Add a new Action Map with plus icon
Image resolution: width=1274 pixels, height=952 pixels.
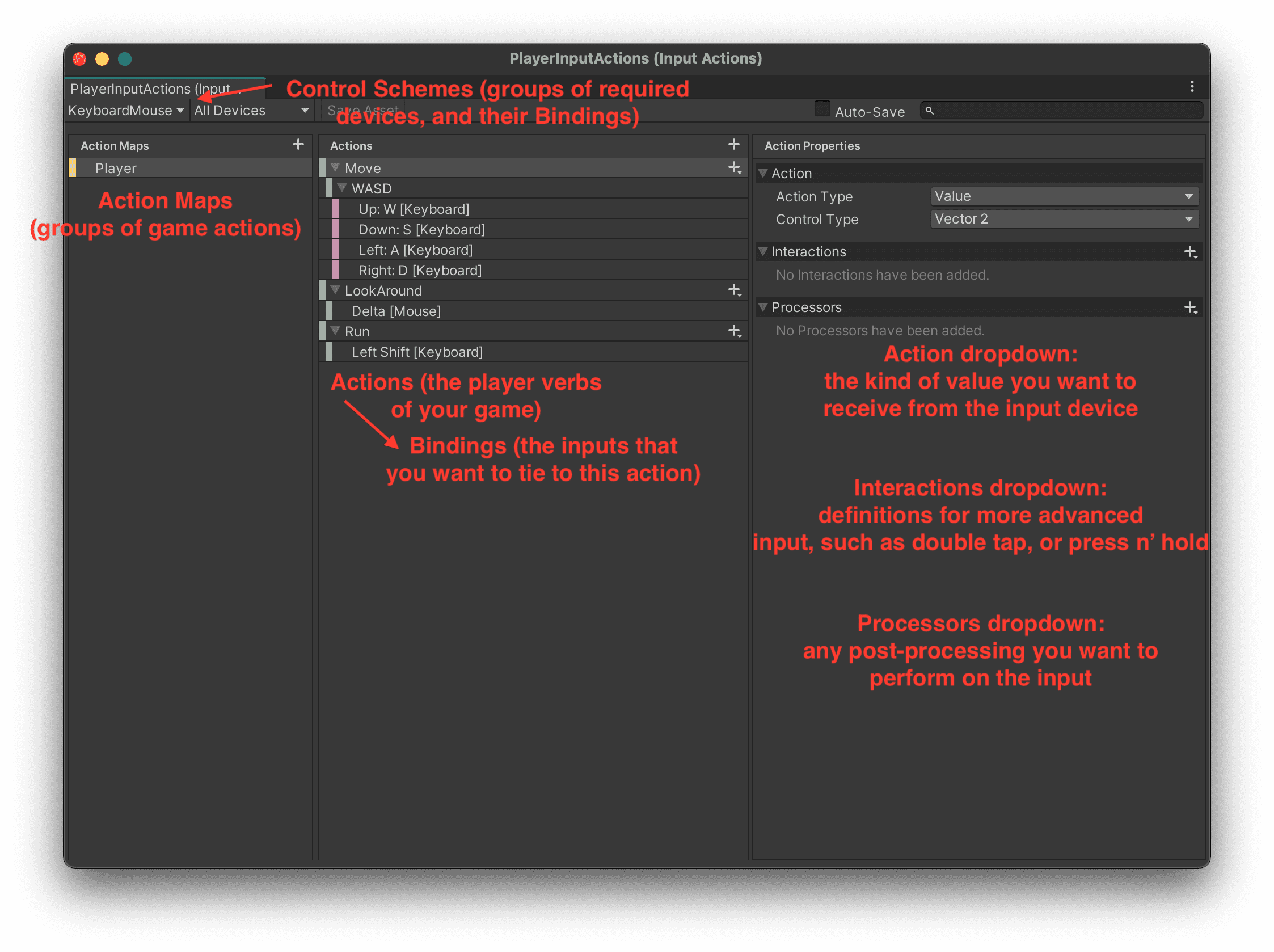click(x=298, y=145)
